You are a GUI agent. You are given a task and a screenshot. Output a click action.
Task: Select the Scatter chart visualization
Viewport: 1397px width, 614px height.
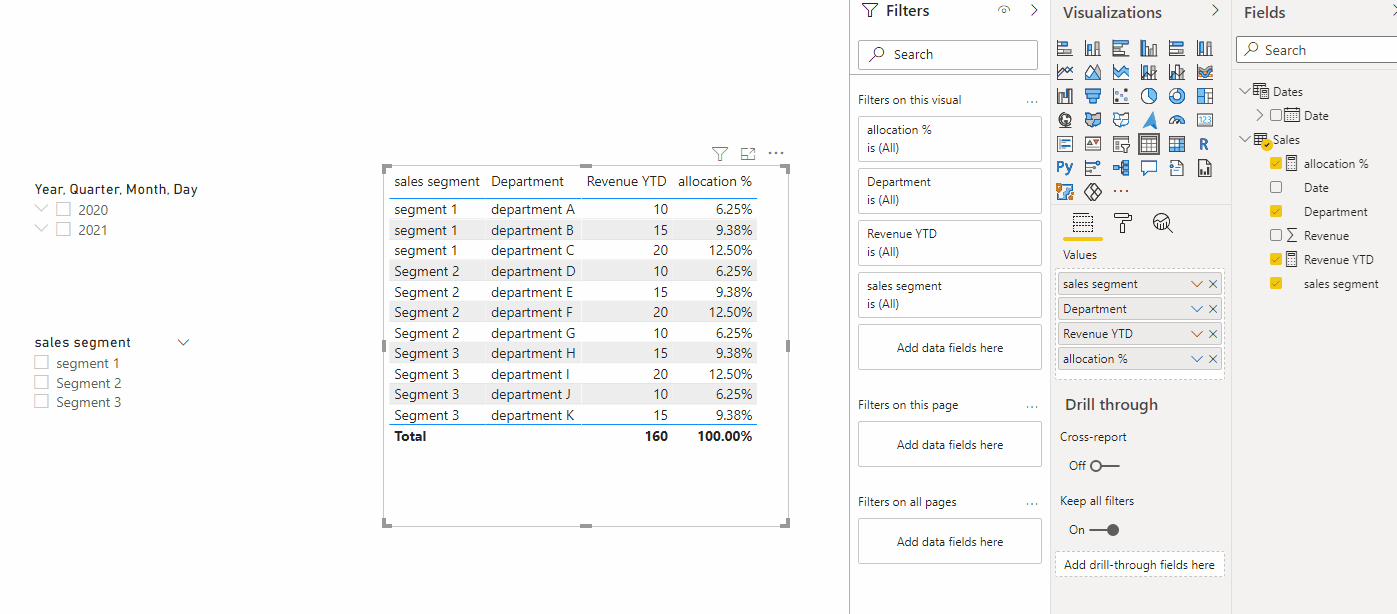(x=1121, y=96)
